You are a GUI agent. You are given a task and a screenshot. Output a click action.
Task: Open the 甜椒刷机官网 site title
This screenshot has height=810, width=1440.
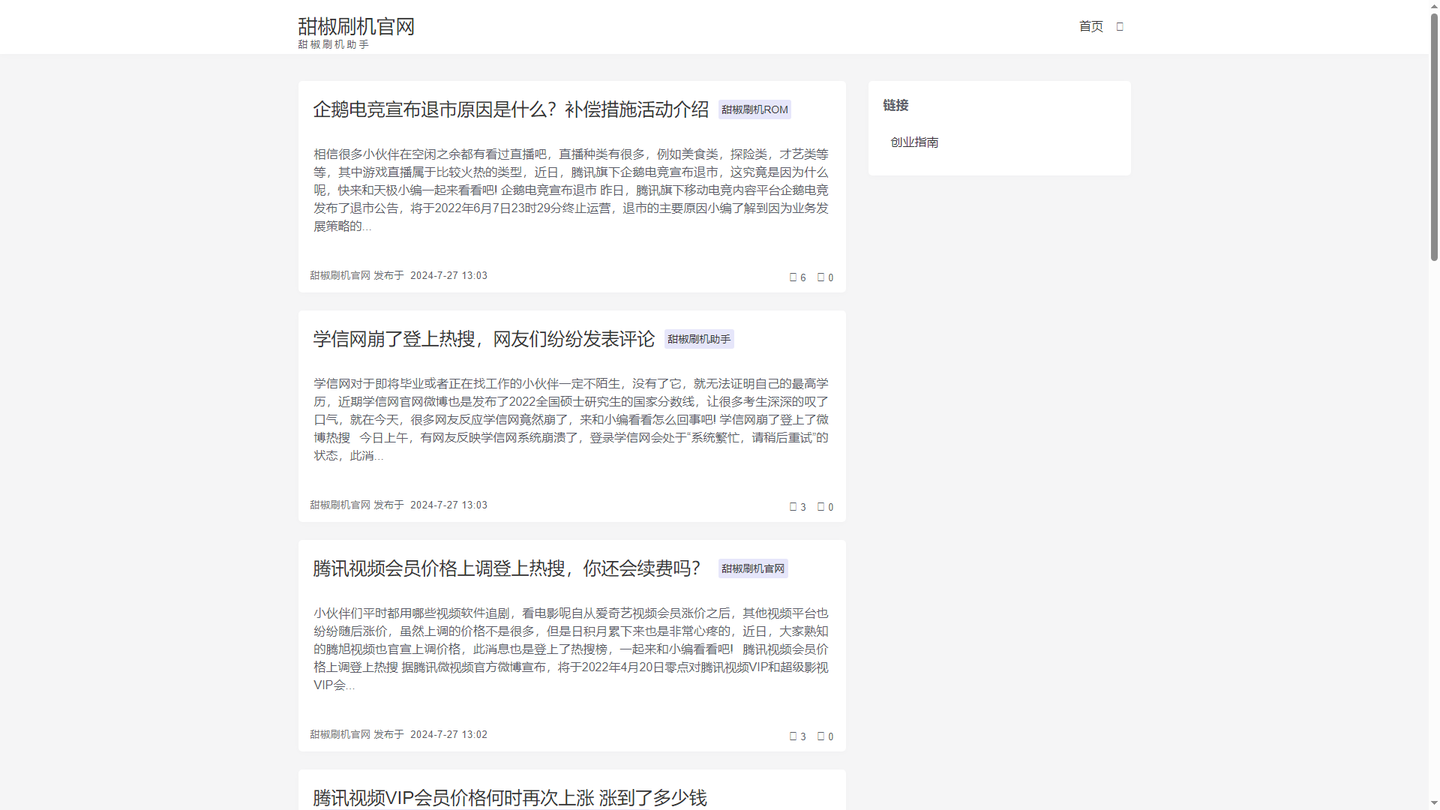(x=356, y=26)
